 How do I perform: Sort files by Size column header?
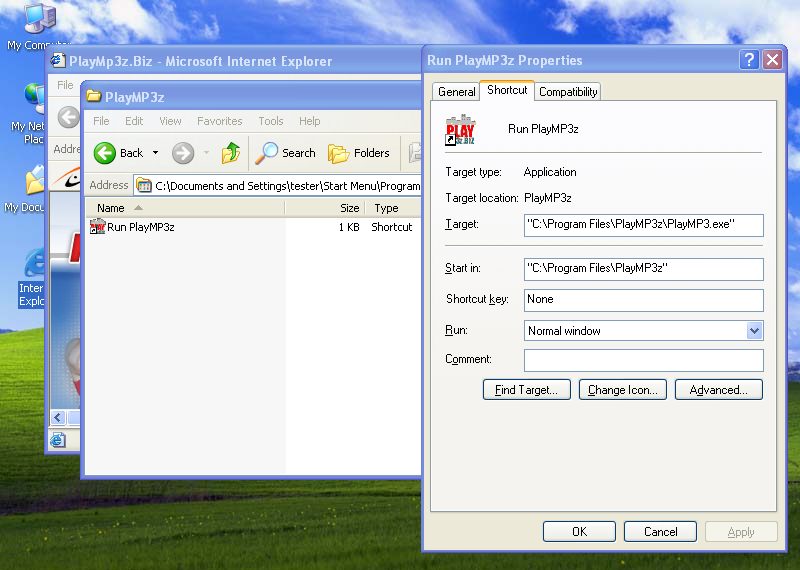[325, 208]
